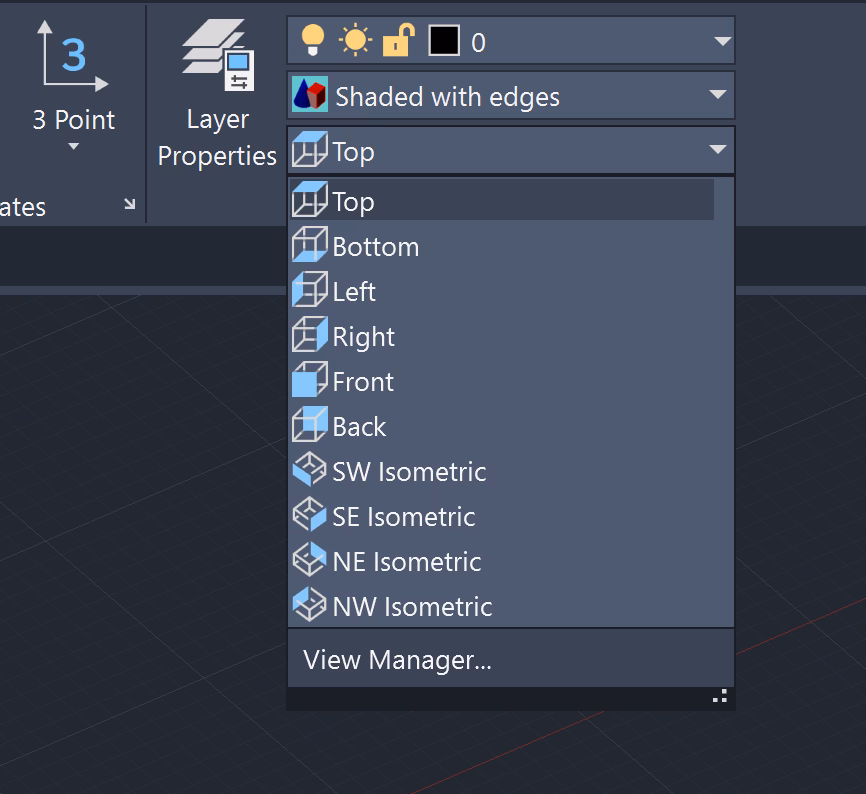The width and height of the screenshot is (866, 794).
Task: Expand the layer 0 dropdown arrow
Action: (x=722, y=41)
